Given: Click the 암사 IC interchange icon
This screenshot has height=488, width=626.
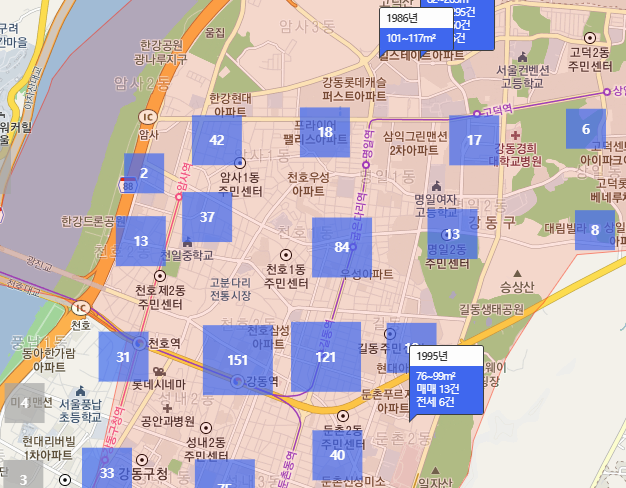Looking at the screenshot, I should (148, 117).
